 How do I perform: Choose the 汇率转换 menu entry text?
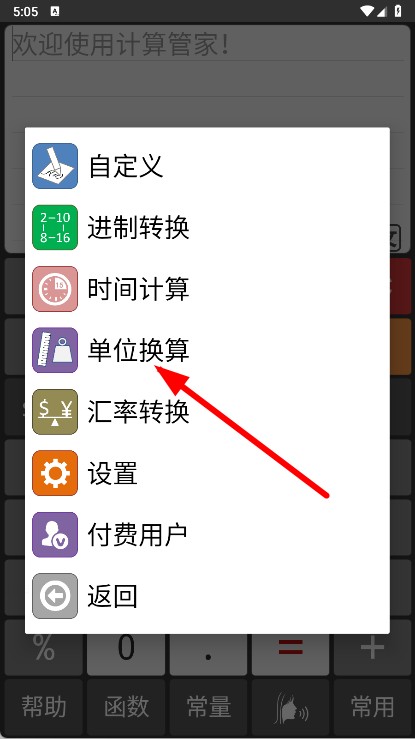point(138,412)
